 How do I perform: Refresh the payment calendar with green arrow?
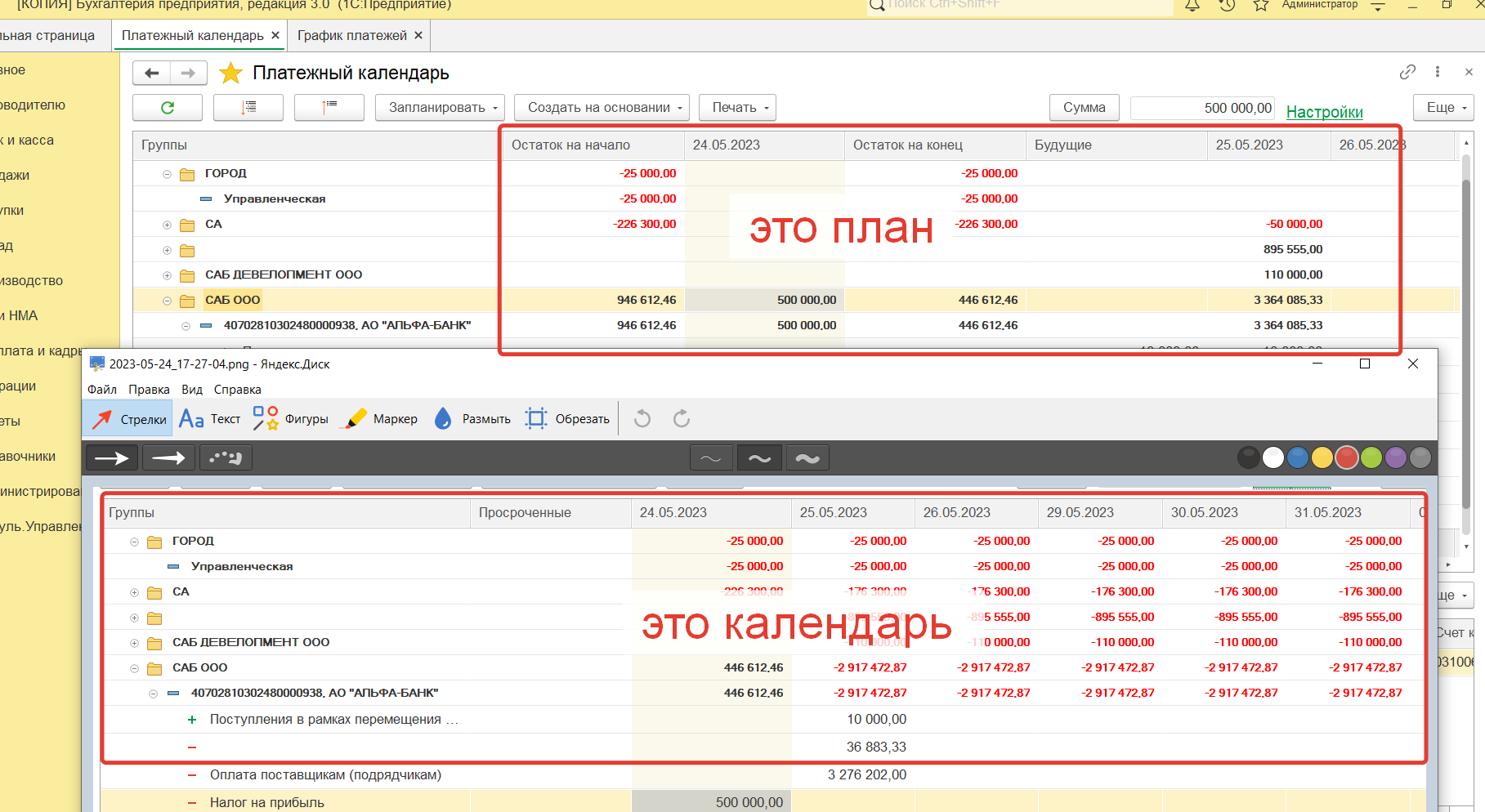pyautogui.click(x=168, y=107)
